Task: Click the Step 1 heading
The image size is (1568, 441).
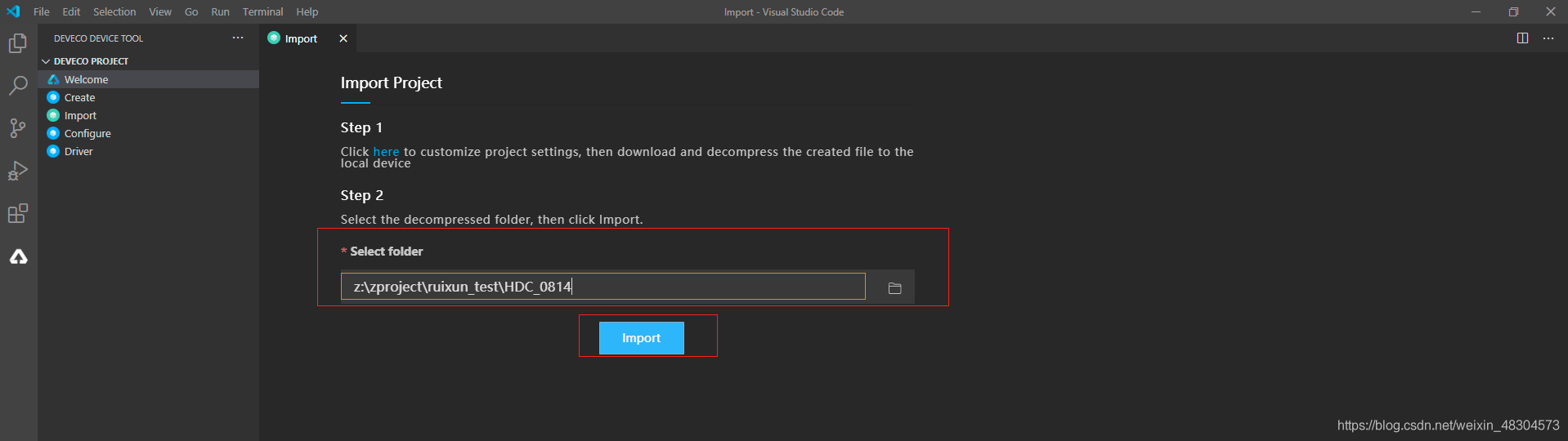Action: [361, 127]
